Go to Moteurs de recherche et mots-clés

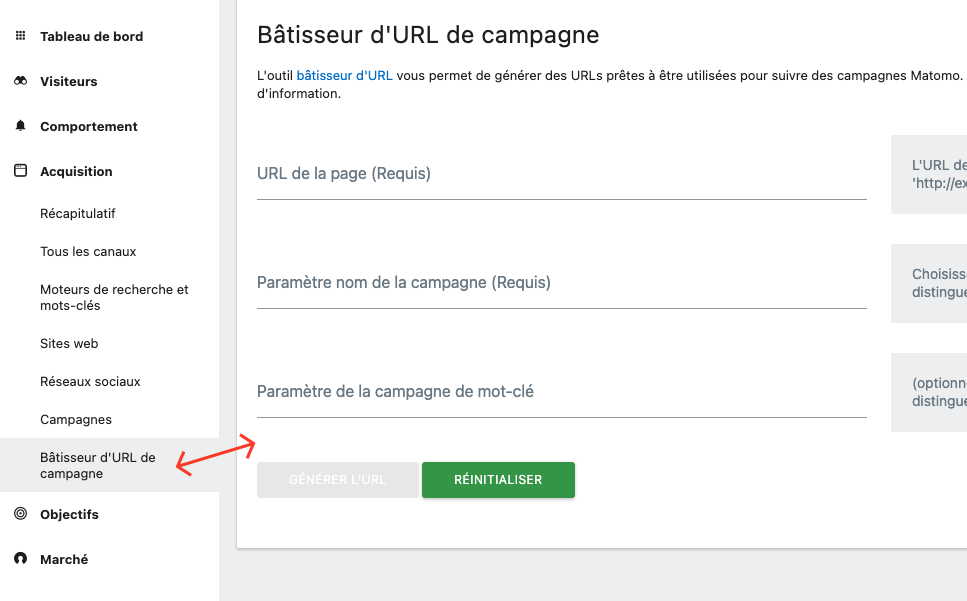[114, 297]
